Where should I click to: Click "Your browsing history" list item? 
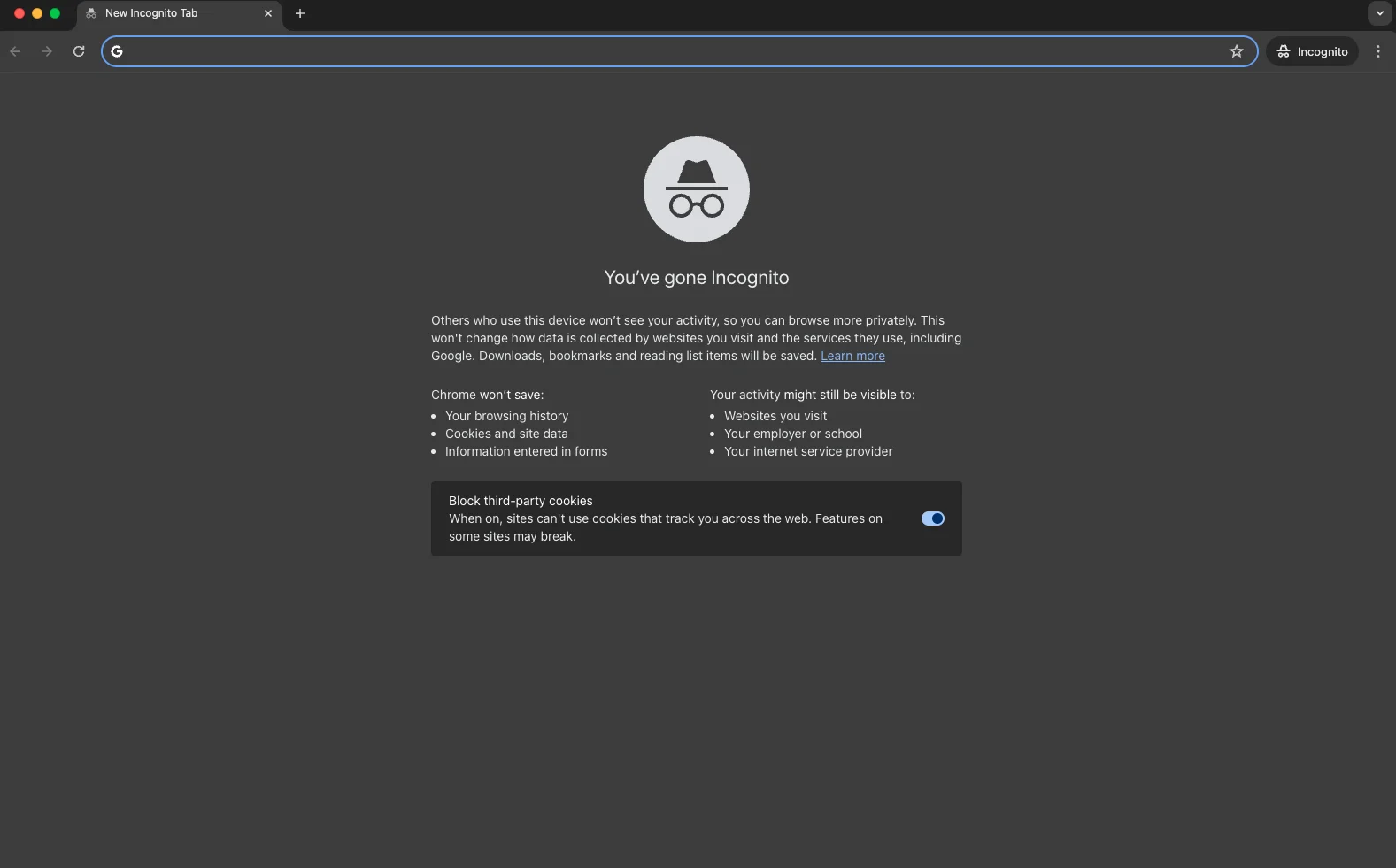point(506,416)
